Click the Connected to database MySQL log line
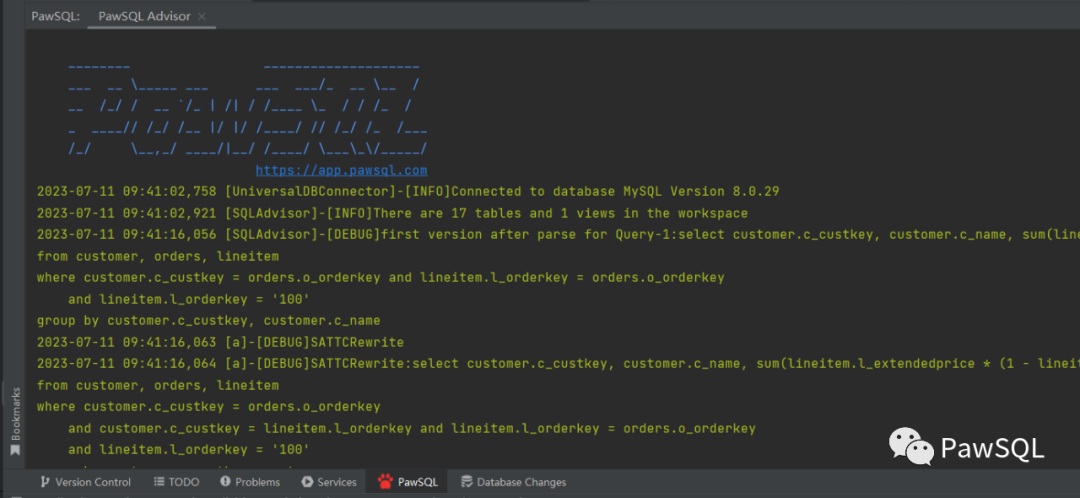This screenshot has height=498, width=1080. [x=407, y=191]
